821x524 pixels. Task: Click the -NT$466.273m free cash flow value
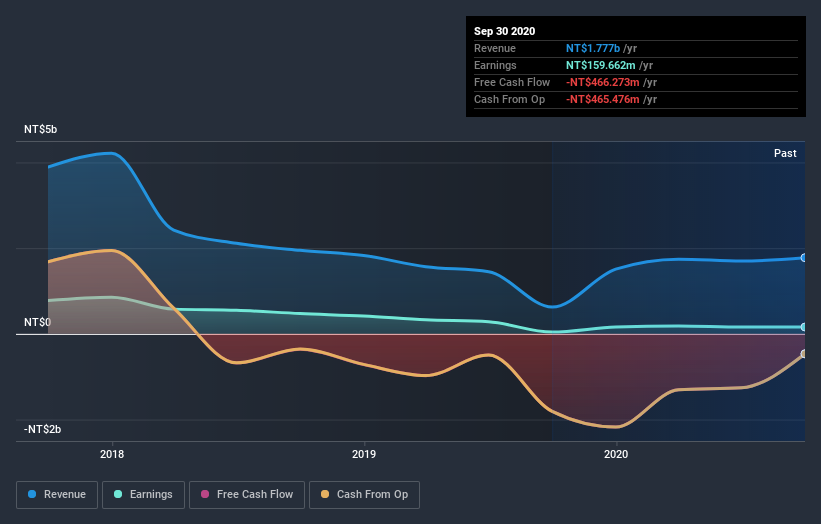pos(603,82)
